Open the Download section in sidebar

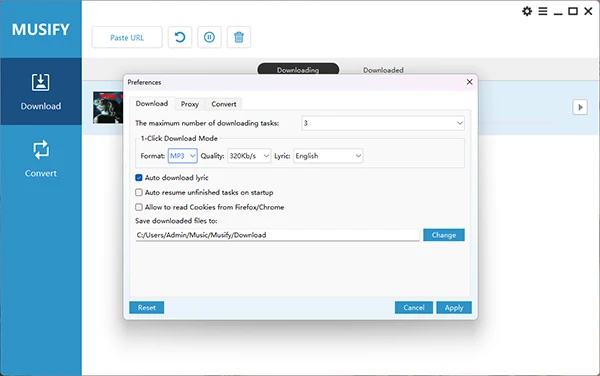[x=41, y=91]
